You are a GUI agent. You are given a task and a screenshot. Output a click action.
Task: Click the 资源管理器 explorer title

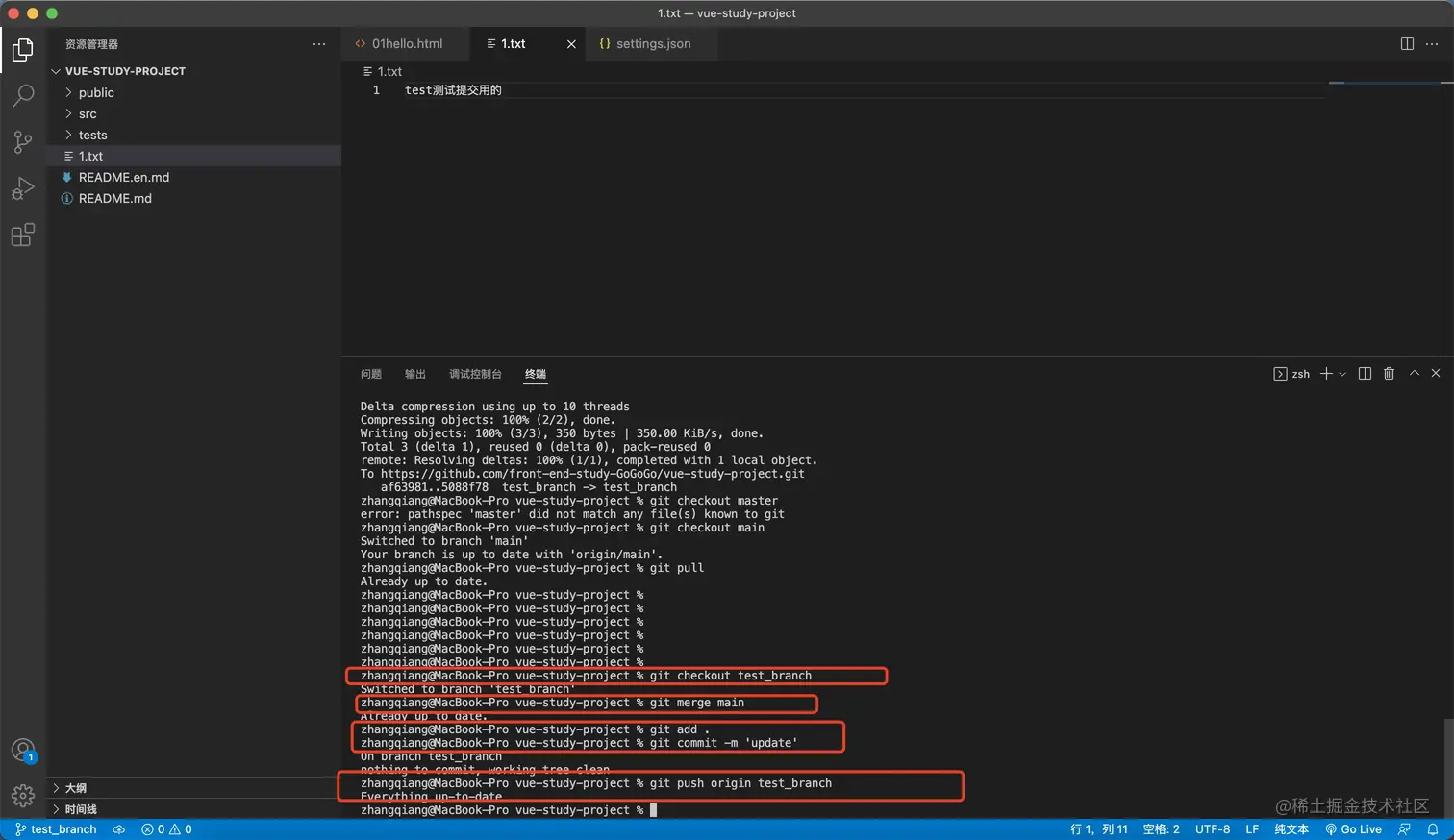(x=91, y=44)
